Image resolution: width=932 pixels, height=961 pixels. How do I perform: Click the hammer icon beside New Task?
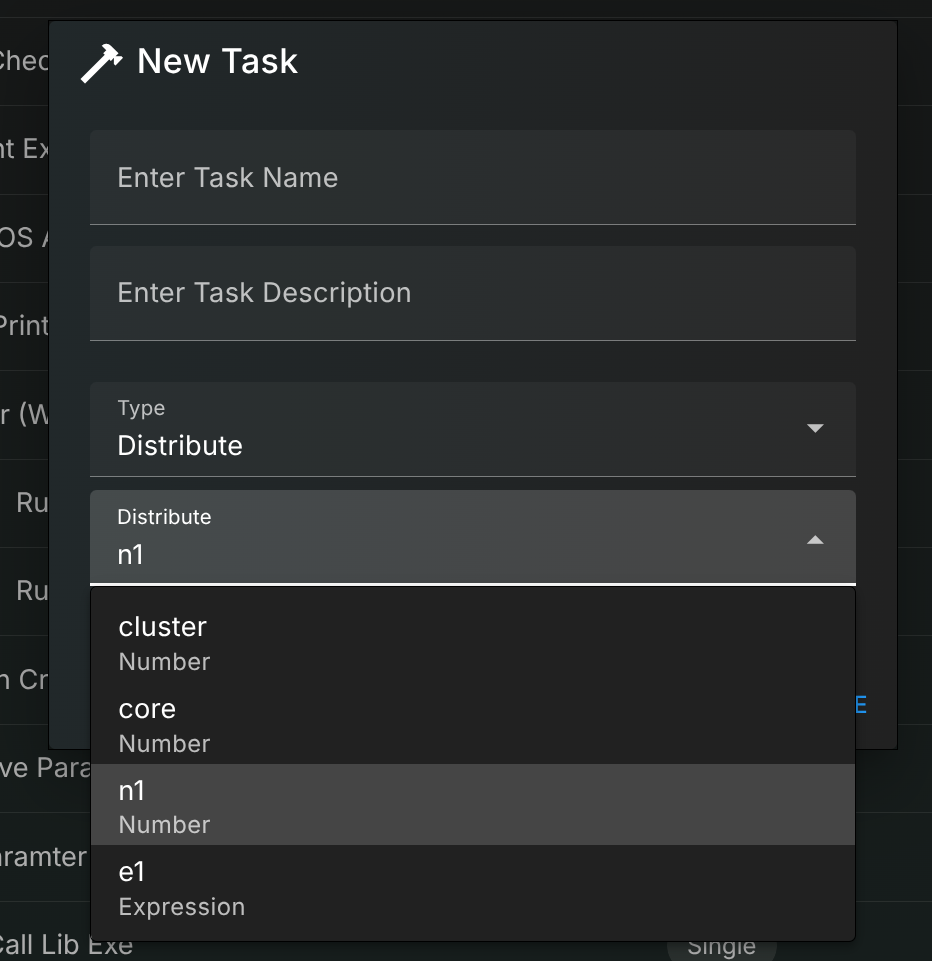101,62
